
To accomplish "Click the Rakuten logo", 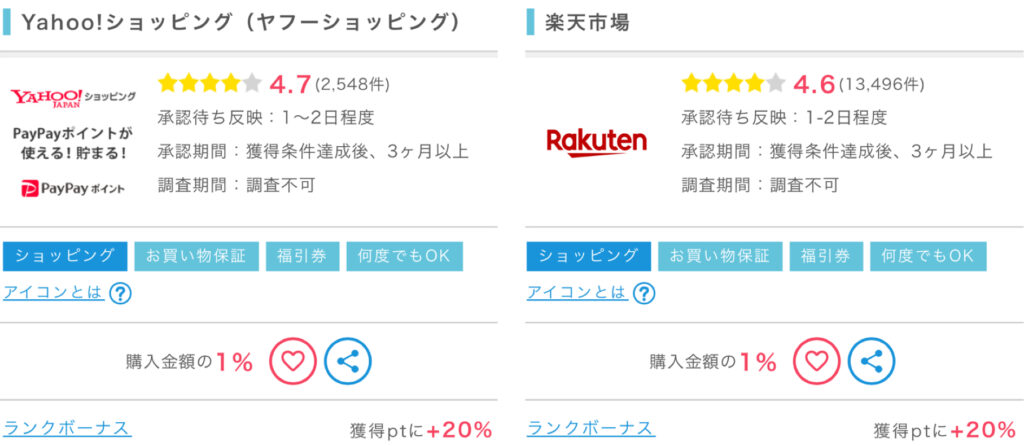I will click(596, 143).
